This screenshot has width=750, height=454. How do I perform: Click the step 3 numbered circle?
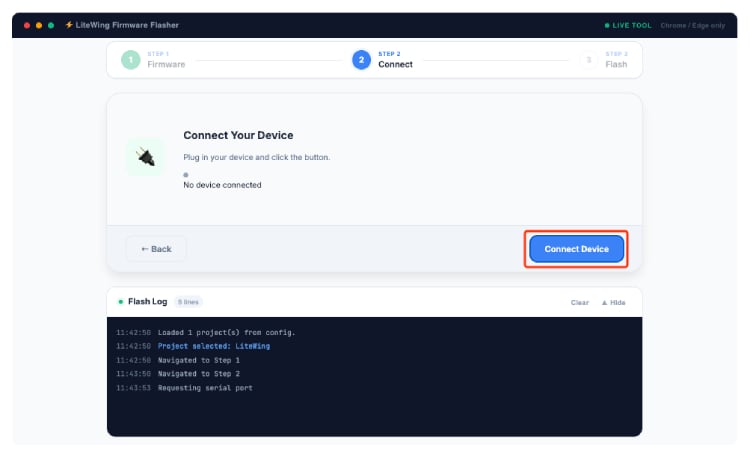(589, 60)
